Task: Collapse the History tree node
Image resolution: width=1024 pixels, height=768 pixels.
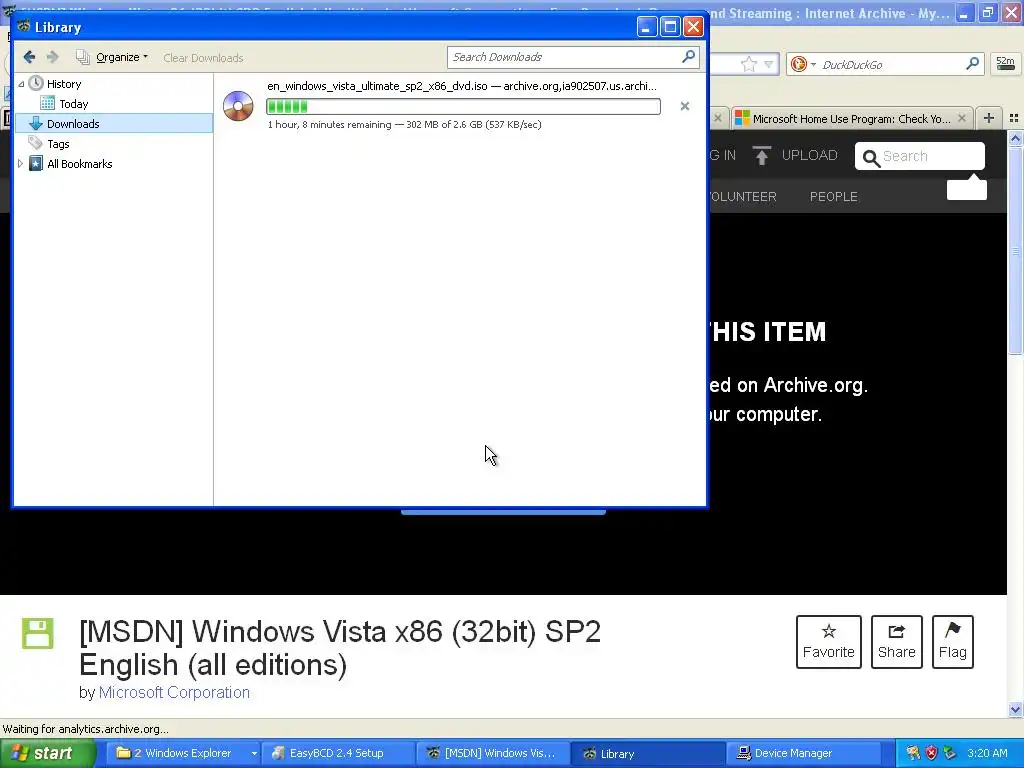Action: pos(21,84)
